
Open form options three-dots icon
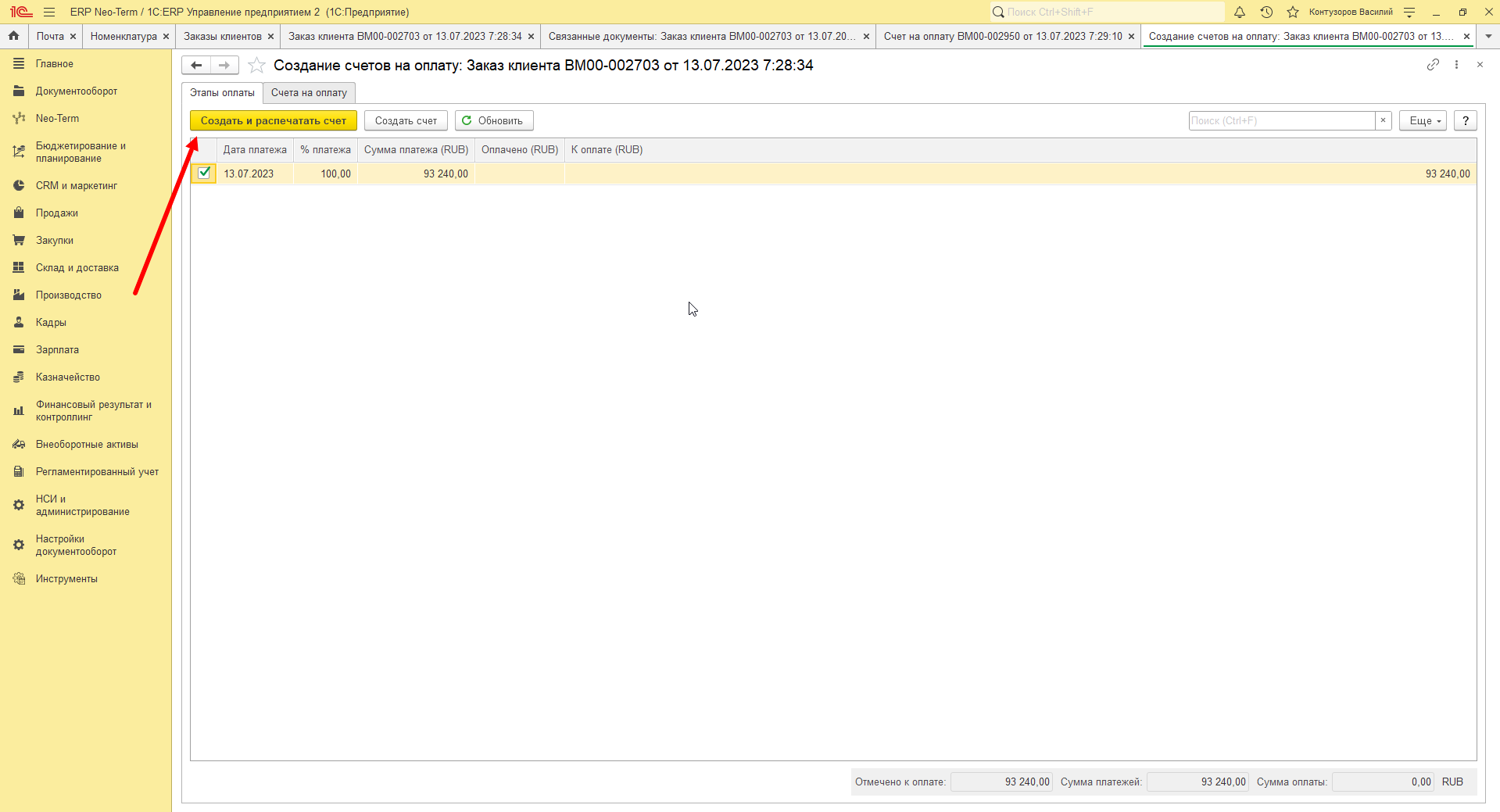pos(1456,65)
